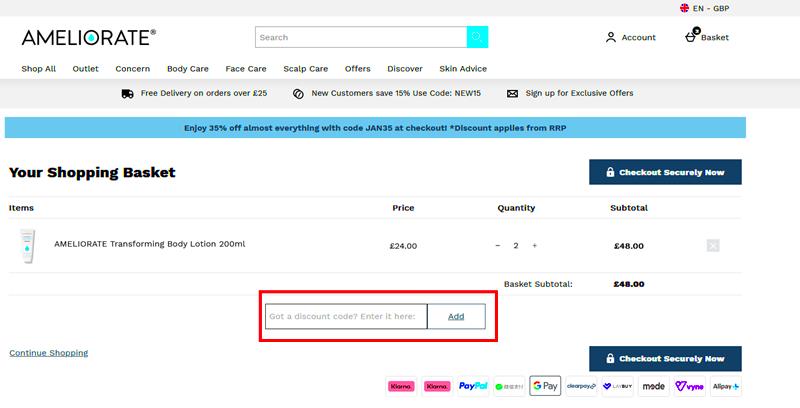Focus the Search input field
This screenshot has height=408, width=800.
click(x=361, y=37)
